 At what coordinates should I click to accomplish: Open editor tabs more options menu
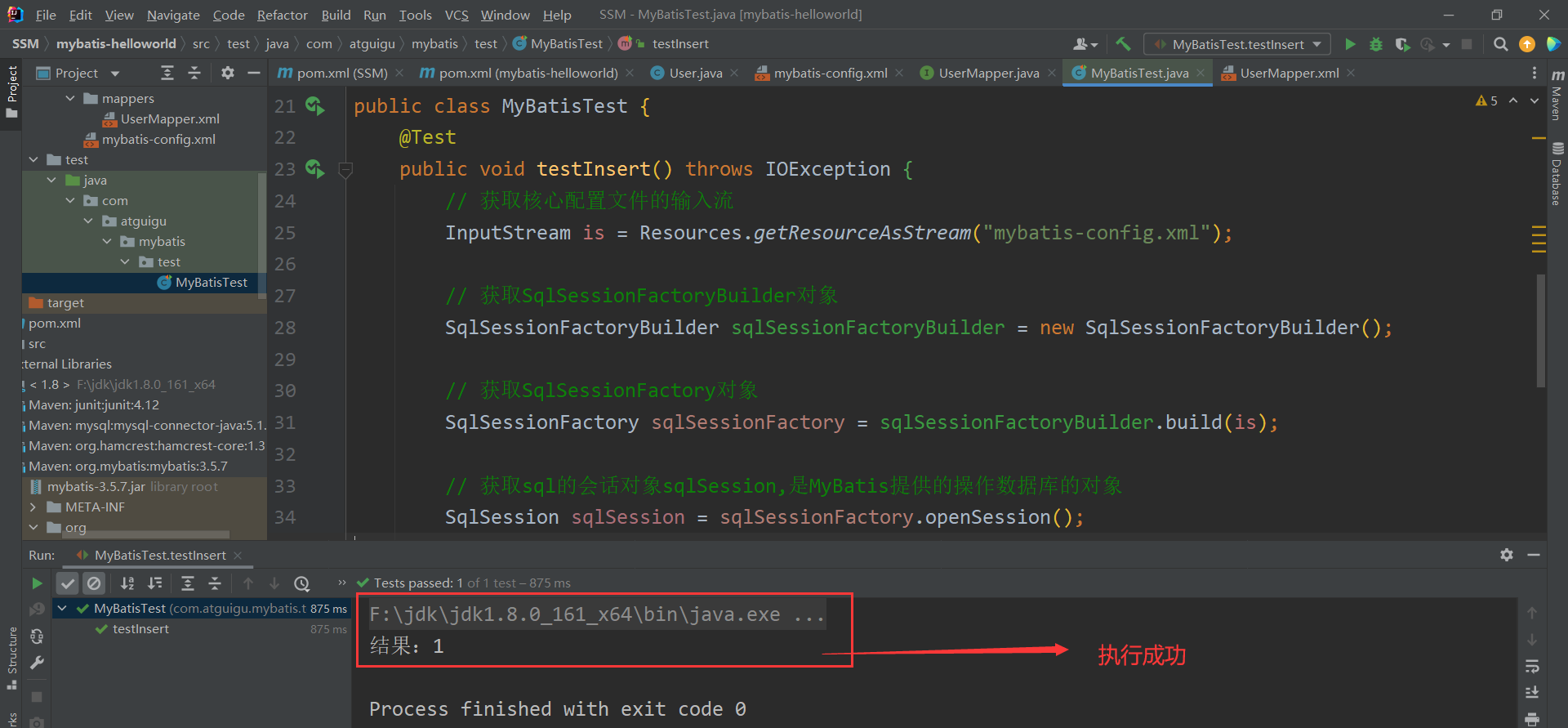(1535, 73)
